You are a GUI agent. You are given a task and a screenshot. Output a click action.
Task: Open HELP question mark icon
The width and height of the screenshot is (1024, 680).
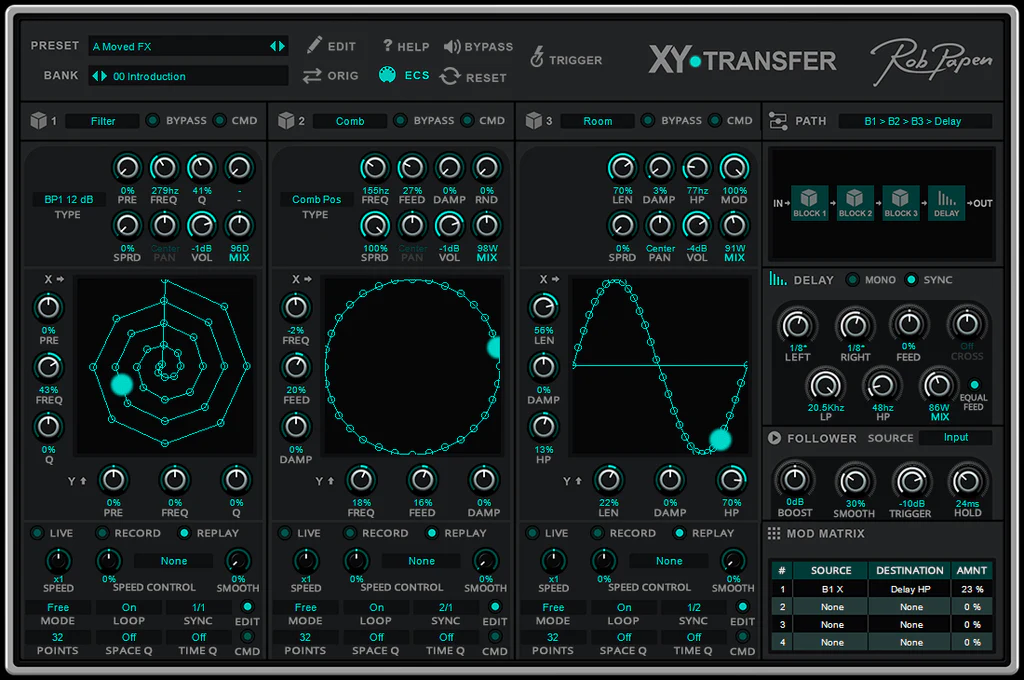[x=387, y=45]
